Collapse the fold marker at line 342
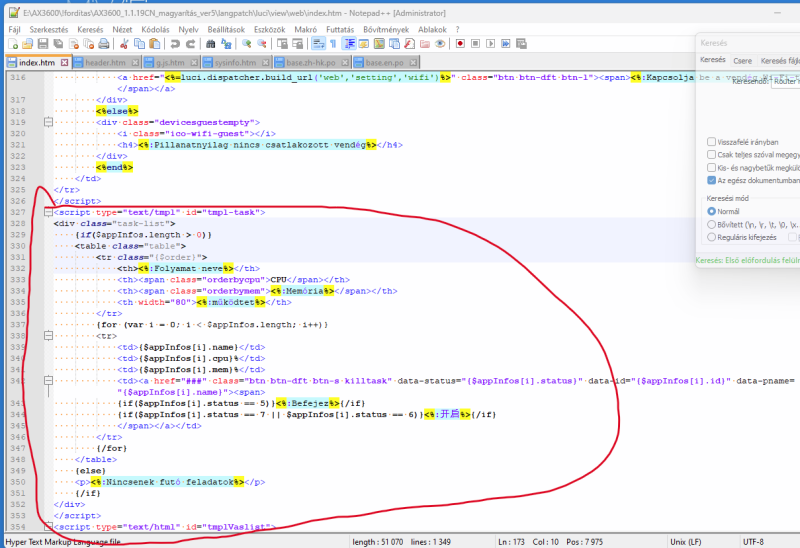Screen dimensions: 800x548 pyautogui.click(x=48, y=380)
